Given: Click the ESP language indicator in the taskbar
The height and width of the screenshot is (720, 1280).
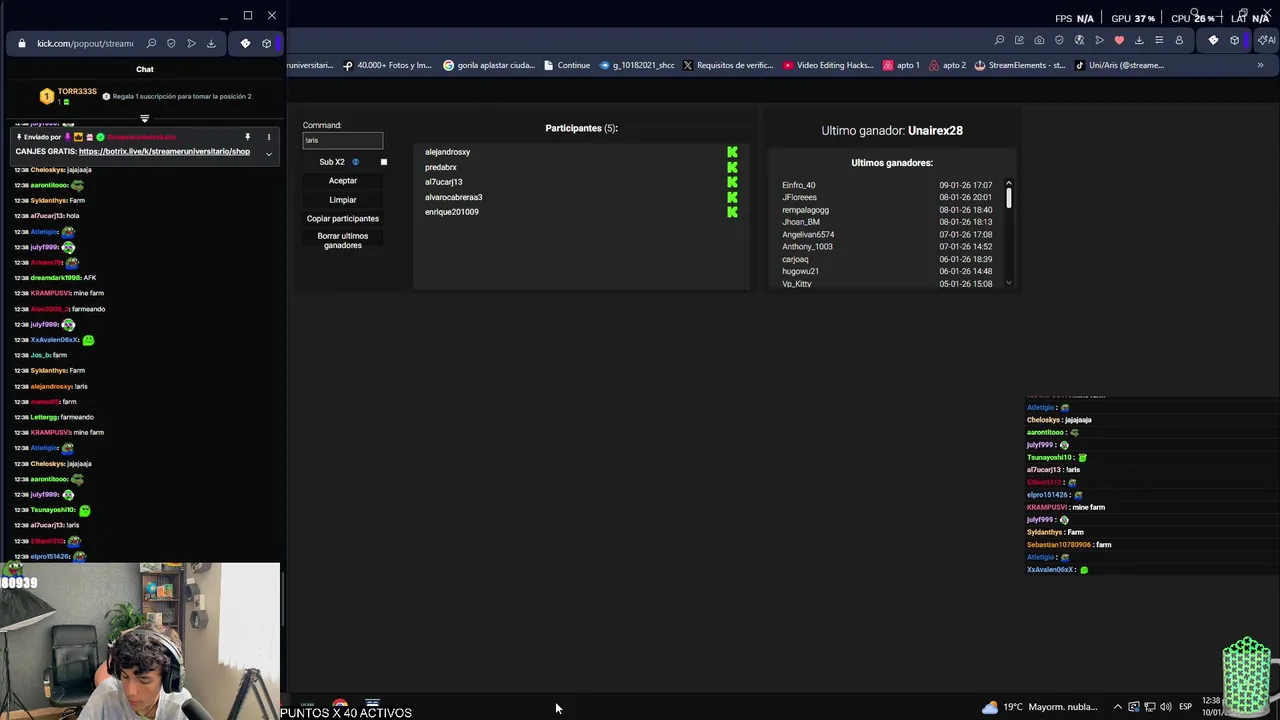Looking at the screenshot, I should (1185, 707).
